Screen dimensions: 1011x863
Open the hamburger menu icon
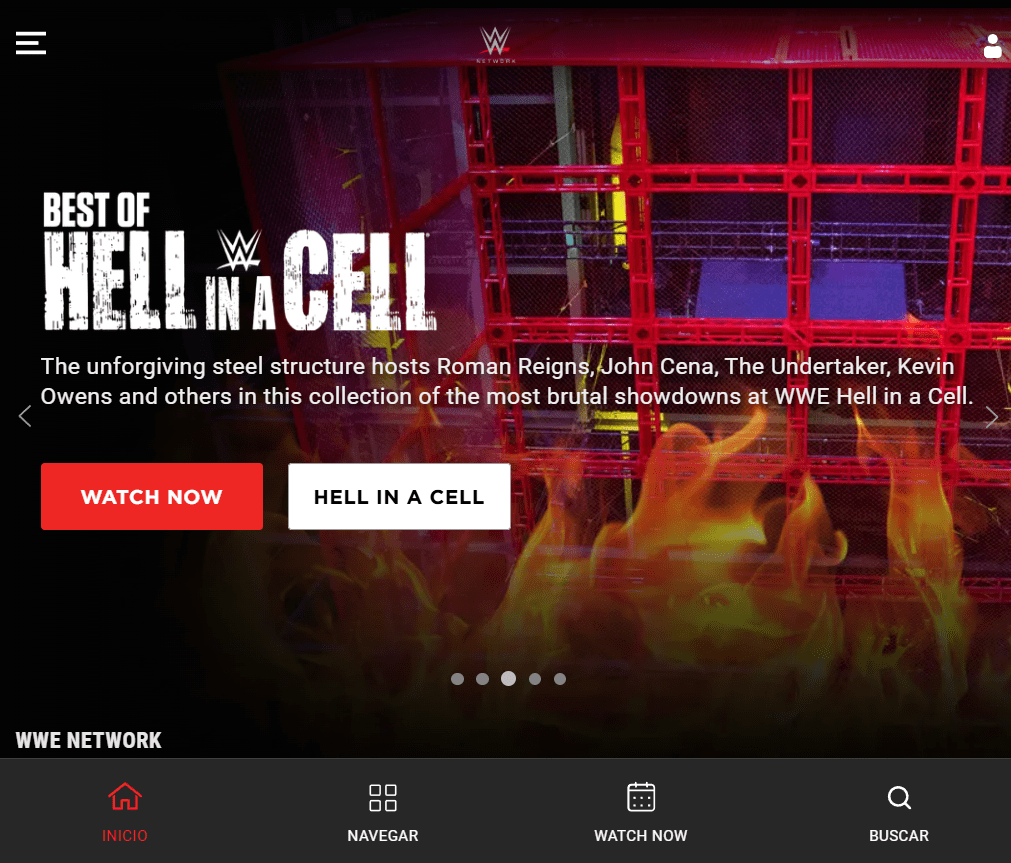[x=31, y=43]
